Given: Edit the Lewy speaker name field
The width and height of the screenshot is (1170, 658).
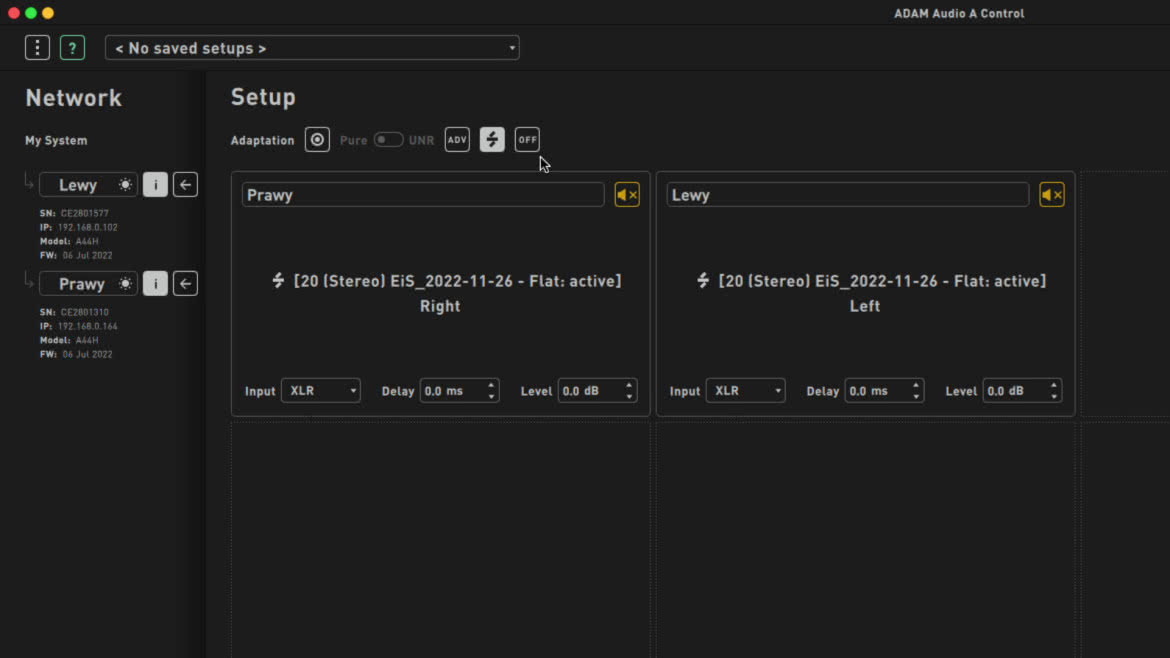Looking at the screenshot, I should [848, 195].
